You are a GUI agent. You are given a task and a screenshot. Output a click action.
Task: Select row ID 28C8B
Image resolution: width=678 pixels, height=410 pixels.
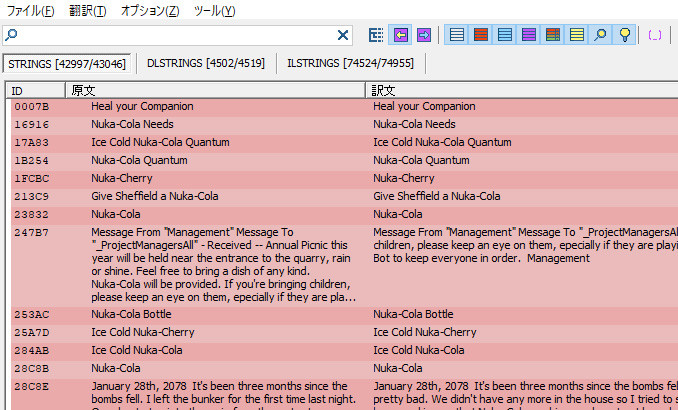(32, 369)
